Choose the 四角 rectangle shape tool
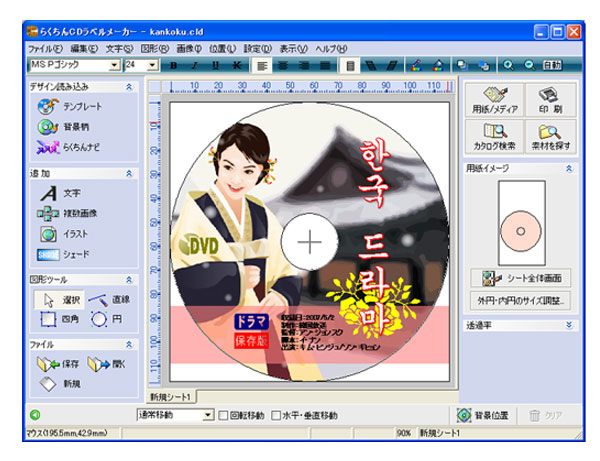Image resolution: width=600 pixels, height=461 pixels. (59, 319)
